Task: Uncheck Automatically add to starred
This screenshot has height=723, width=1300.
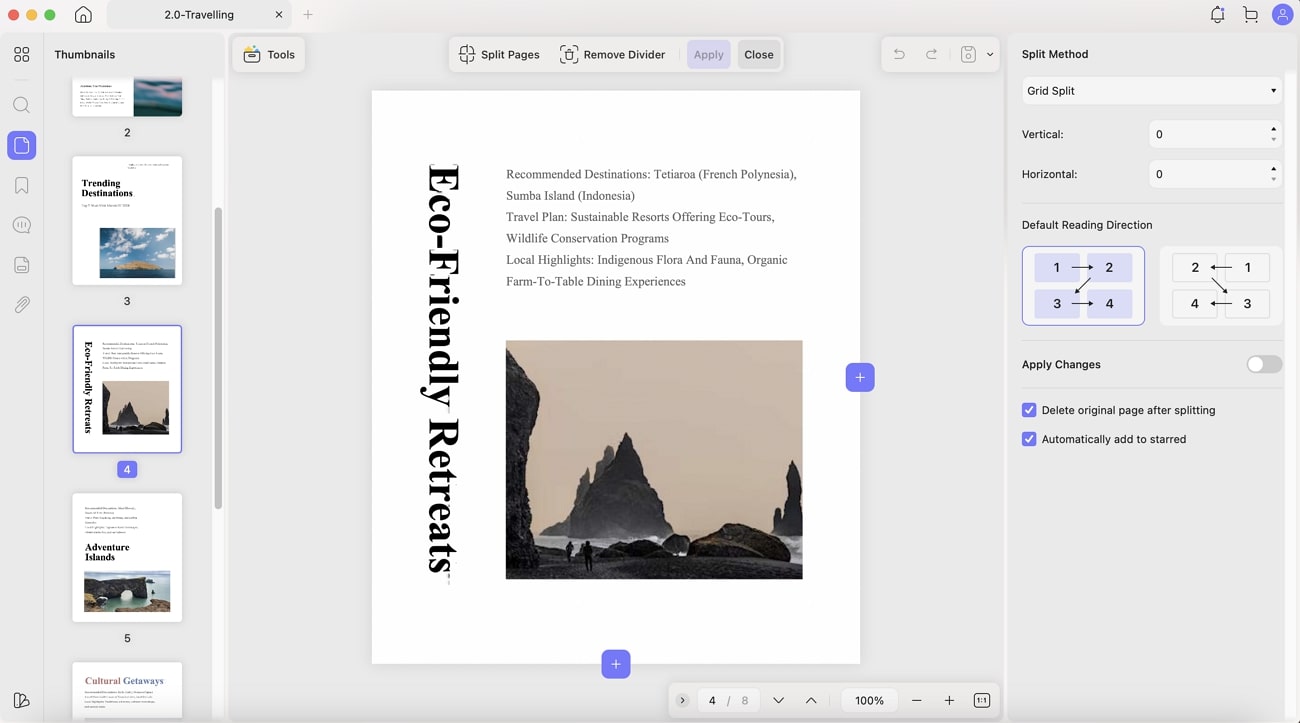Action: [1029, 439]
